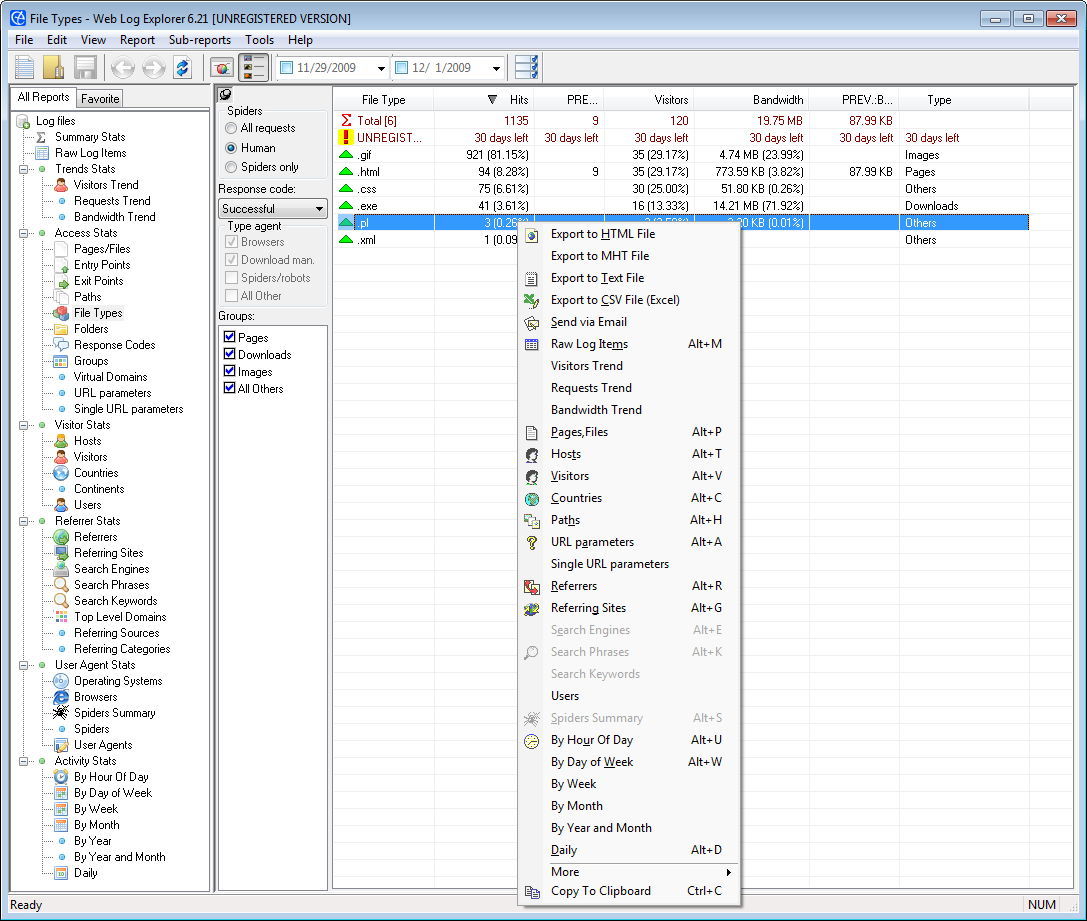Collapse the Activity Stats tree node

24,761
